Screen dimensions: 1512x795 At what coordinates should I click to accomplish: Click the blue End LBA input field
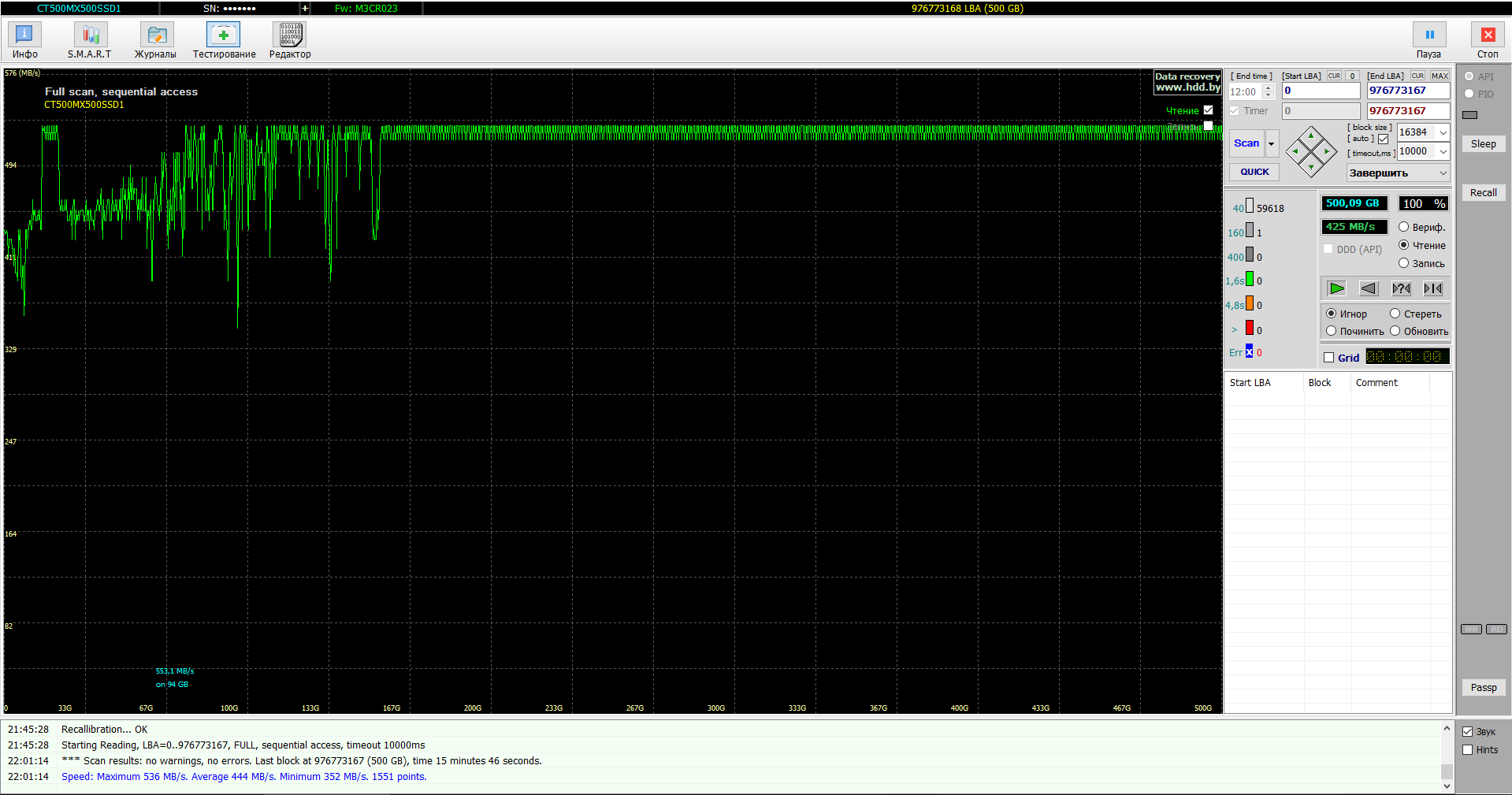click(x=1408, y=91)
